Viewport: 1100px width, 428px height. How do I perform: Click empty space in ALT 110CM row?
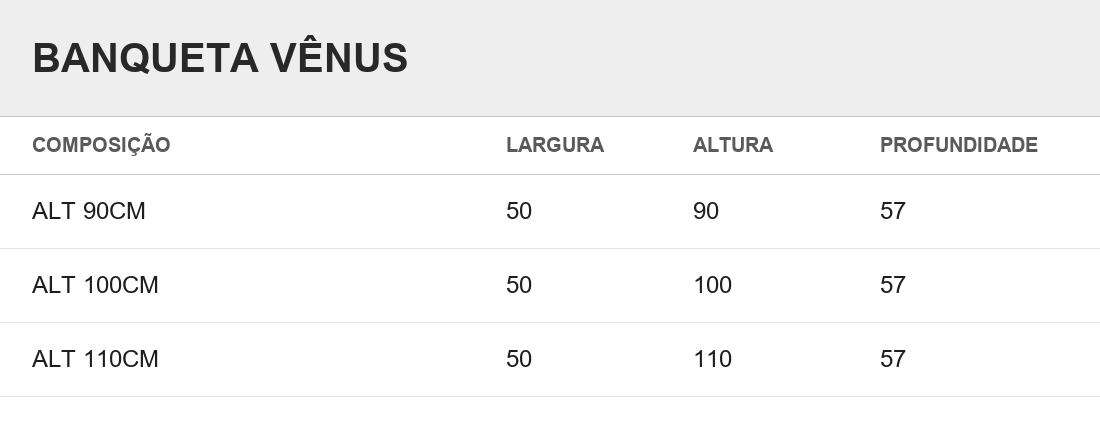(330, 359)
